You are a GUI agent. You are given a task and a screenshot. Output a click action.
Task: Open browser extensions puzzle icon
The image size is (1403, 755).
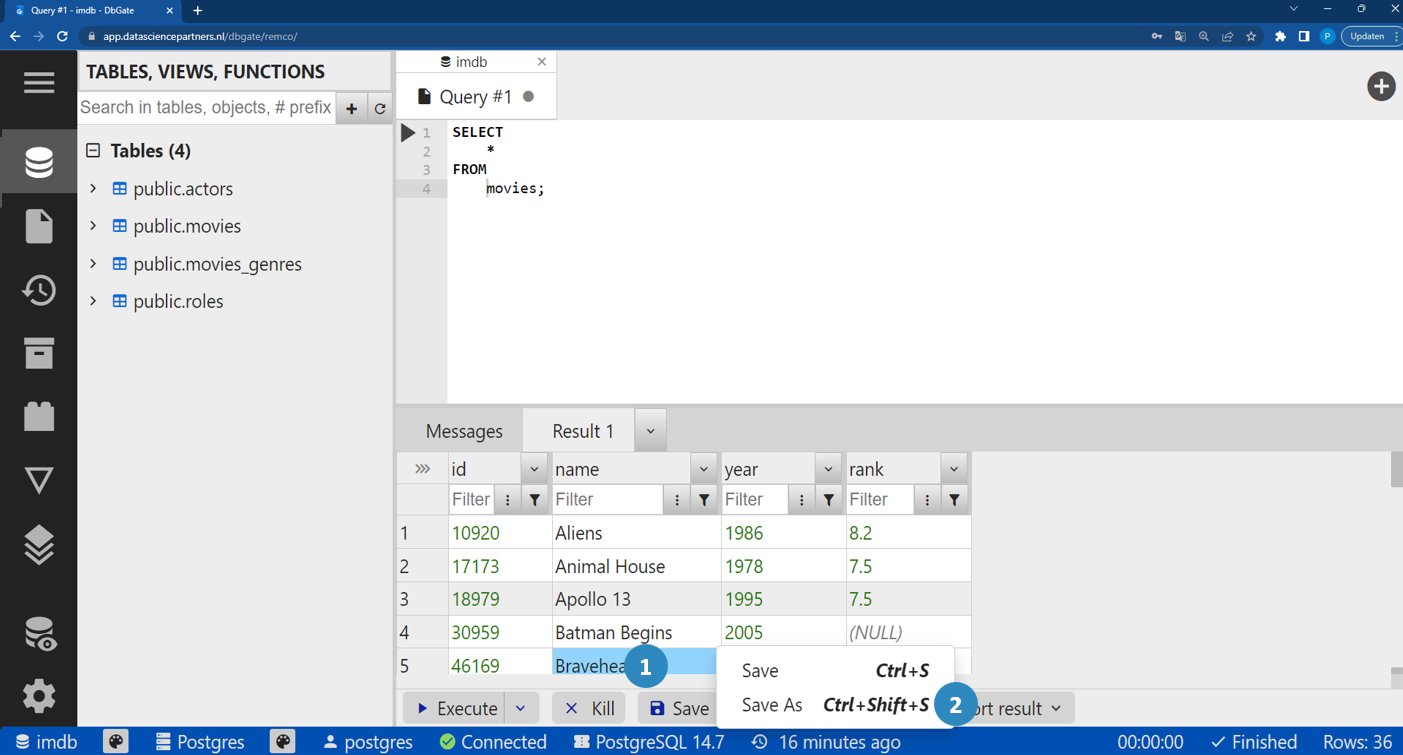coord(1280,36)
